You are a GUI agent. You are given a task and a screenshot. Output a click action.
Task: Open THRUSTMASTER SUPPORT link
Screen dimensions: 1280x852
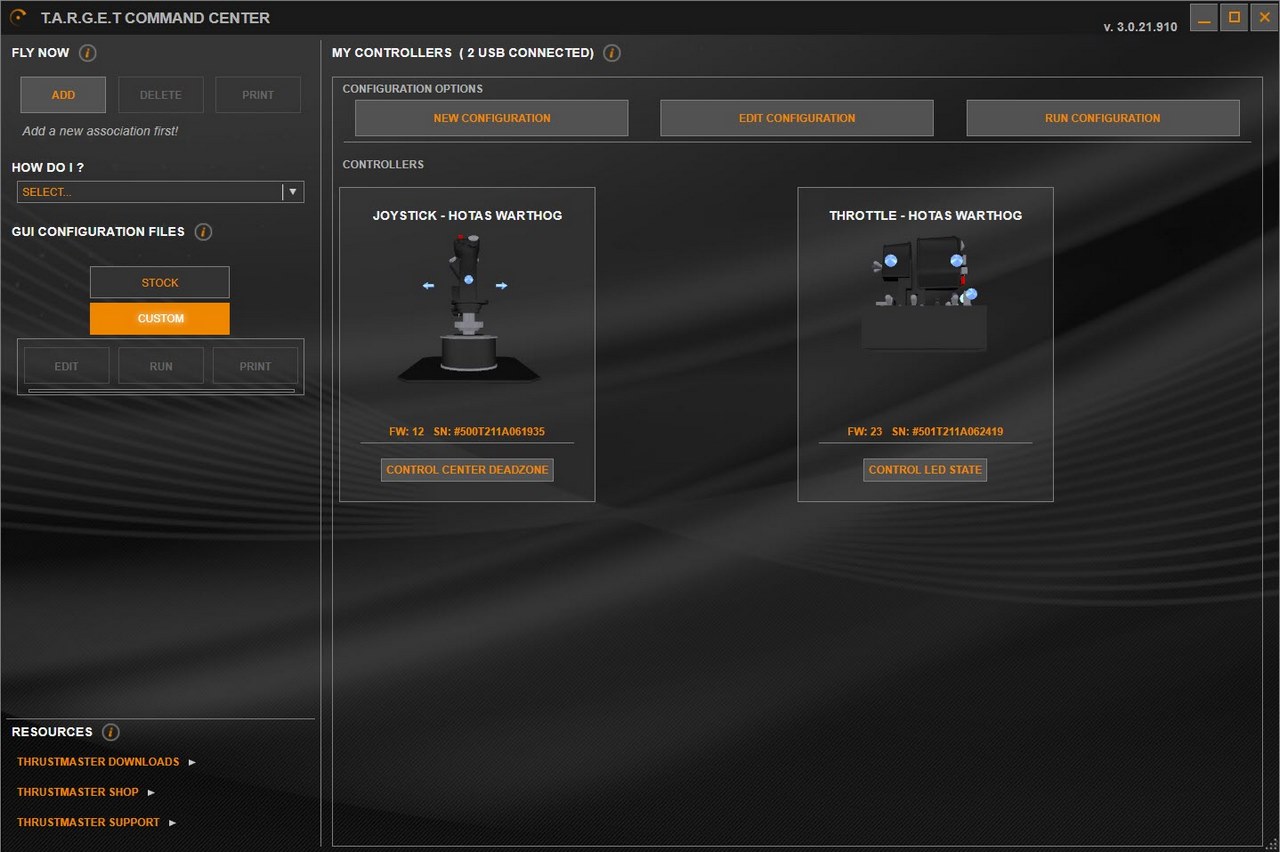click(x=88, y=822)
